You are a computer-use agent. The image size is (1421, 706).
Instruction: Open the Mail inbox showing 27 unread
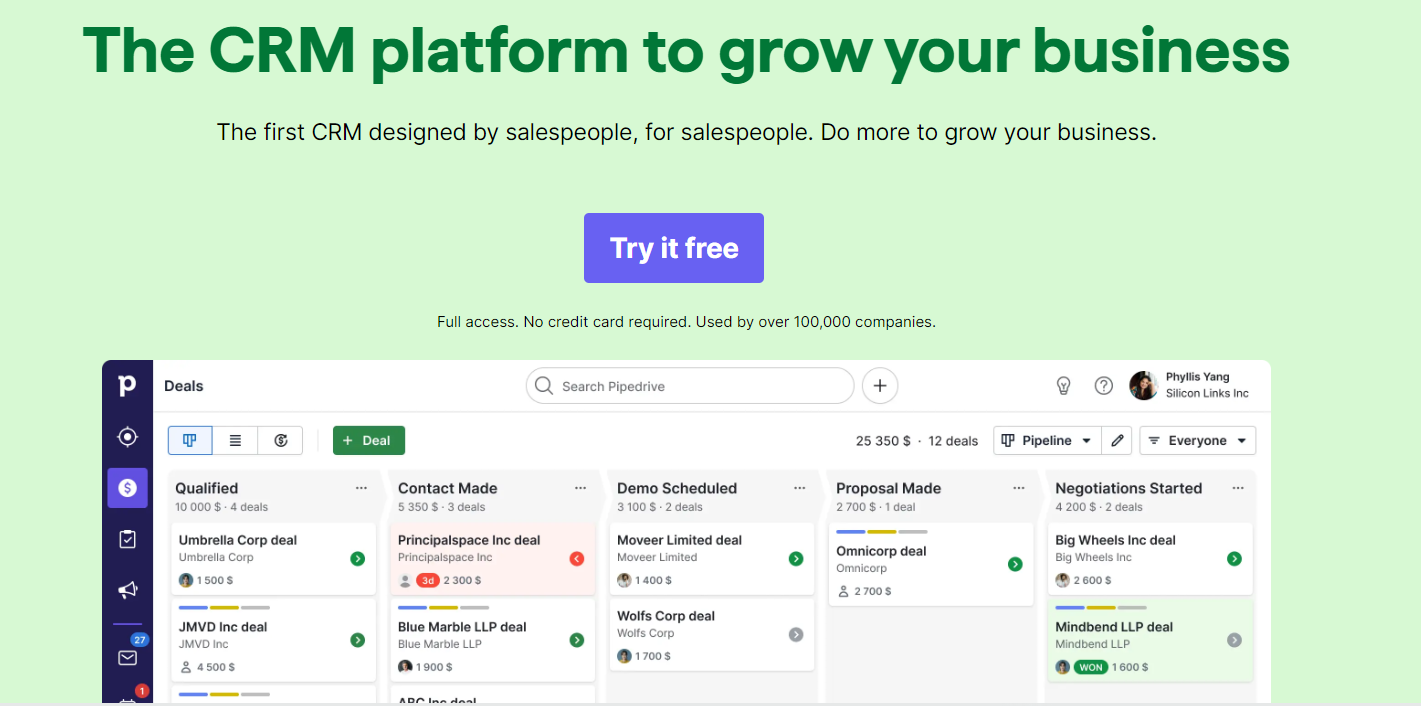click(x=127, y=657)
